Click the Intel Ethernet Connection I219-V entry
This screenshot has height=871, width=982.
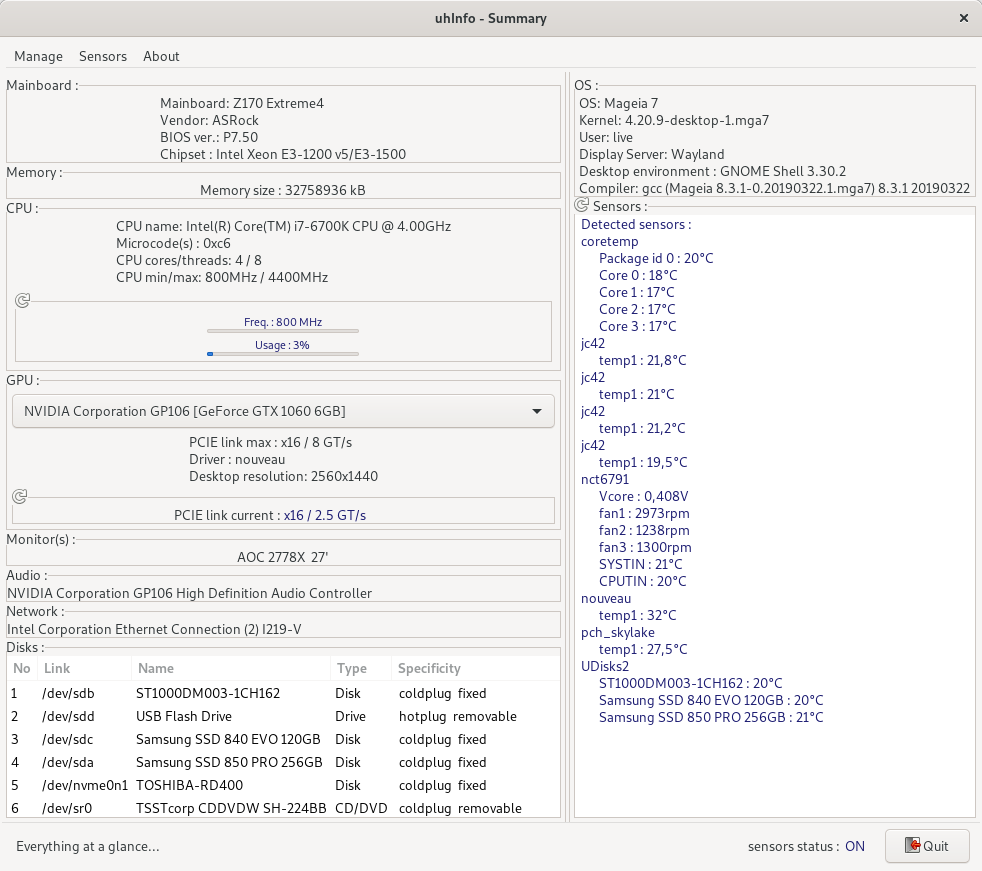point(154,629)
